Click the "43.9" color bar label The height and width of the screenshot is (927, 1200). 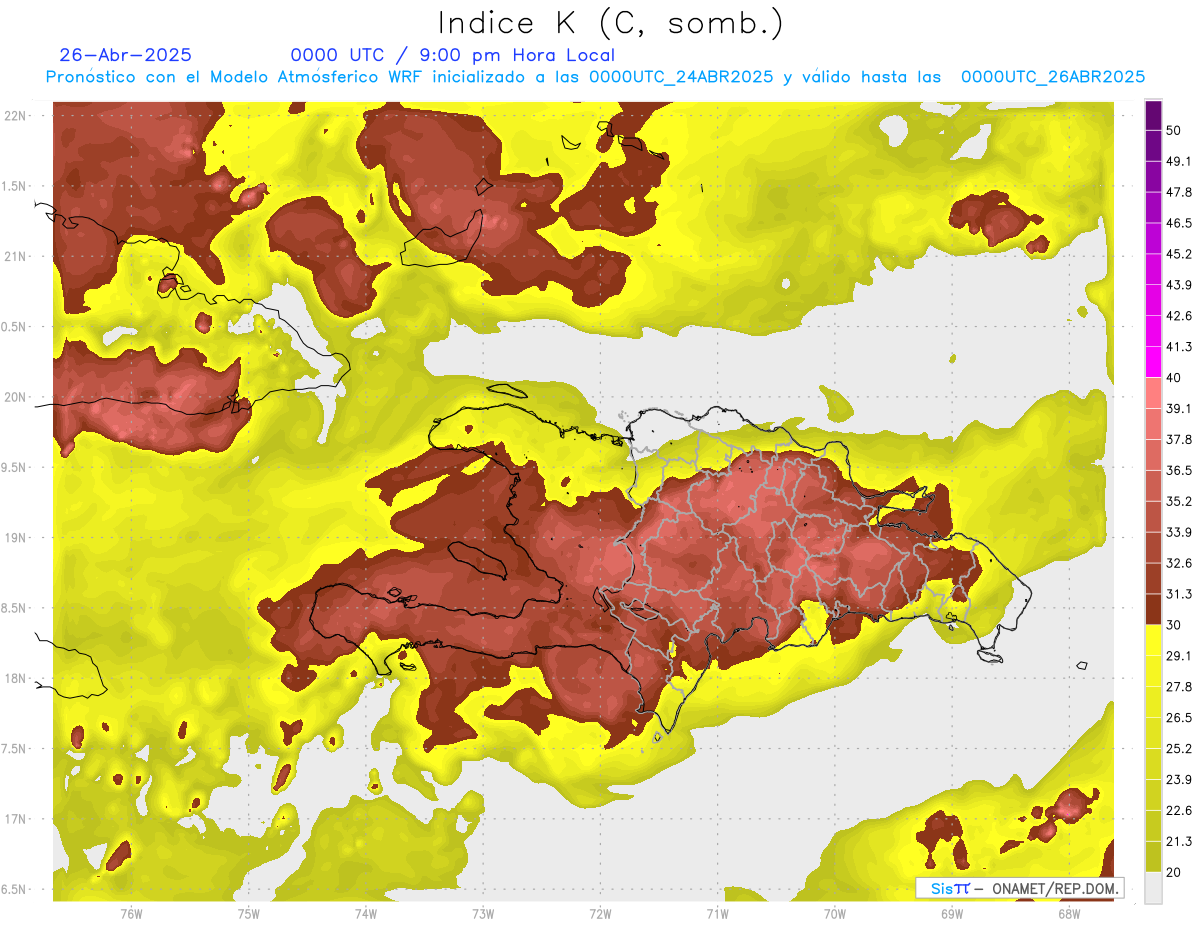click(1179, 285)
